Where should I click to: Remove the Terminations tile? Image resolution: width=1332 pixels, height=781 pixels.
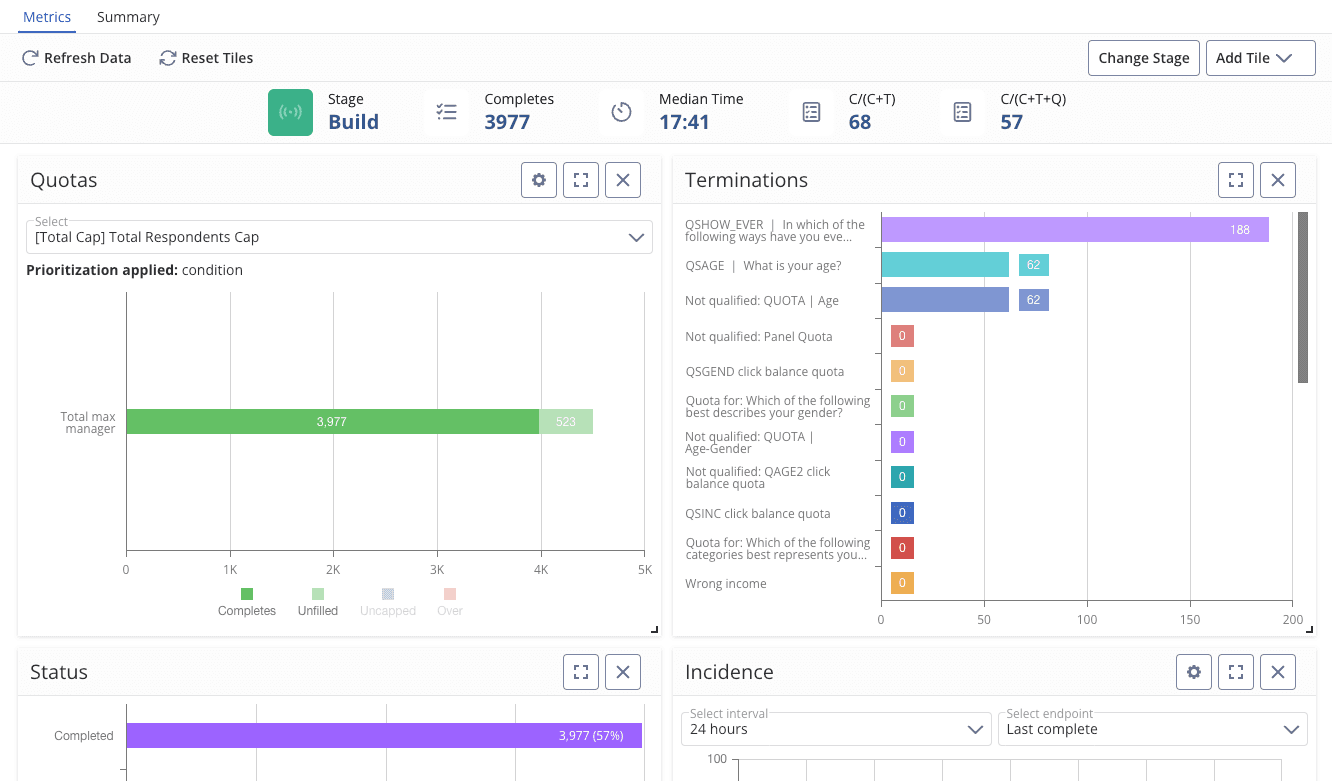click(1277, 180)
